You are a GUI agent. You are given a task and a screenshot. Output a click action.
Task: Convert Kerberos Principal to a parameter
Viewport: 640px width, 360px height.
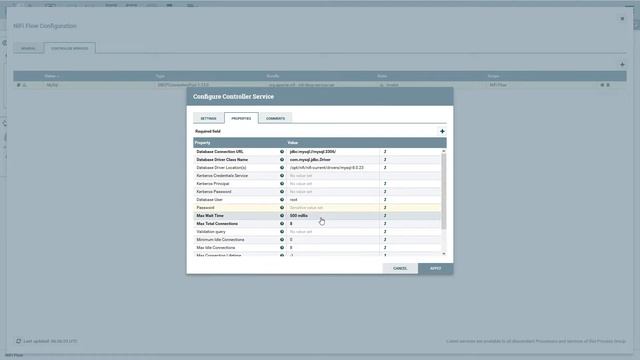(x=385, y=184)
